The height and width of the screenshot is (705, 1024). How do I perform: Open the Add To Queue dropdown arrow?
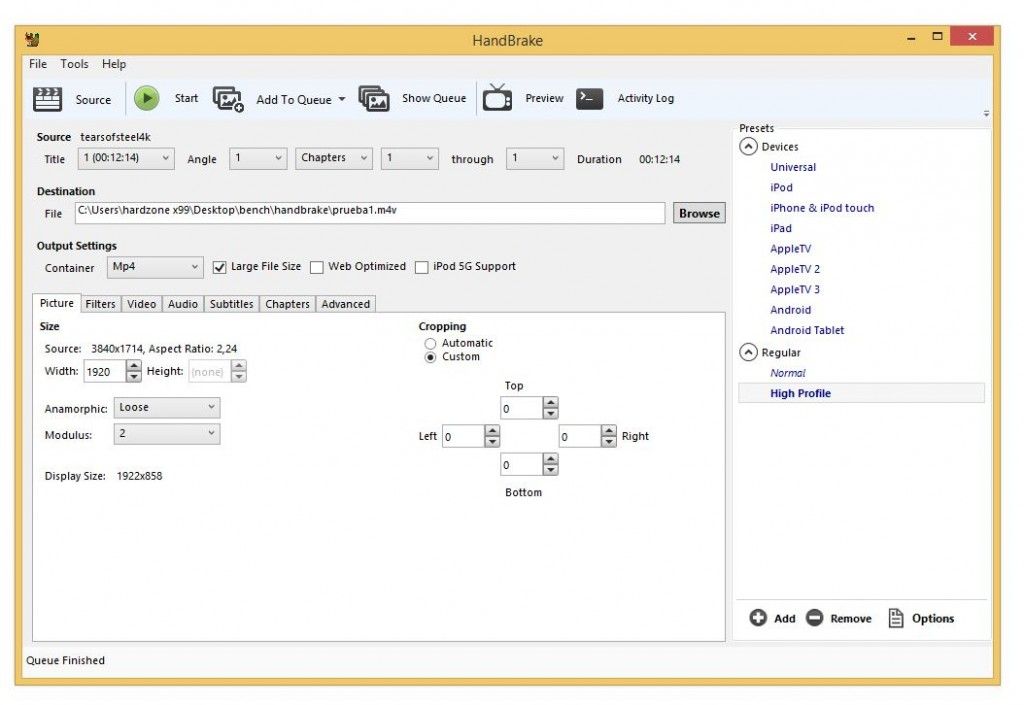(342, 99)
